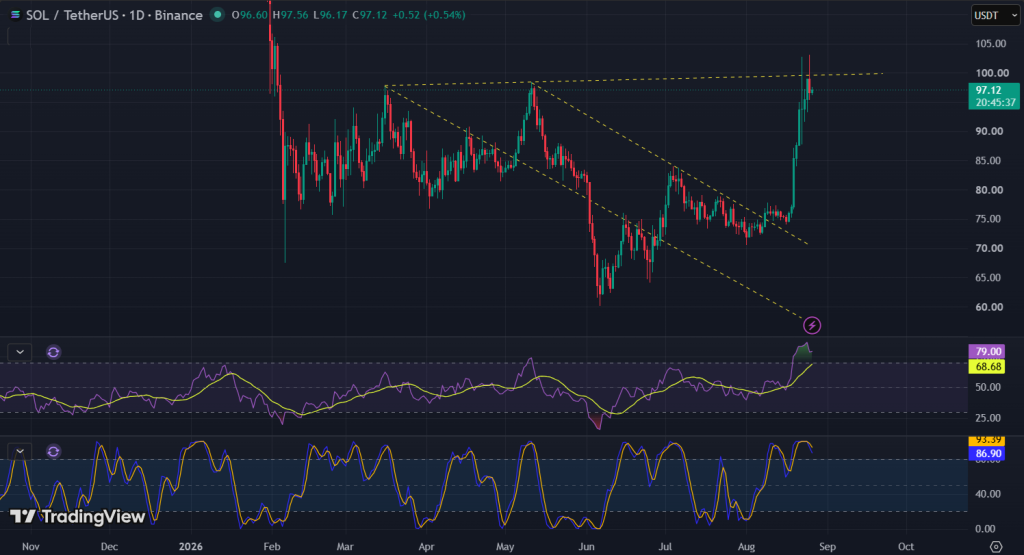Click the RSI pane refresh icon
1024x555 pixels.
54,352
